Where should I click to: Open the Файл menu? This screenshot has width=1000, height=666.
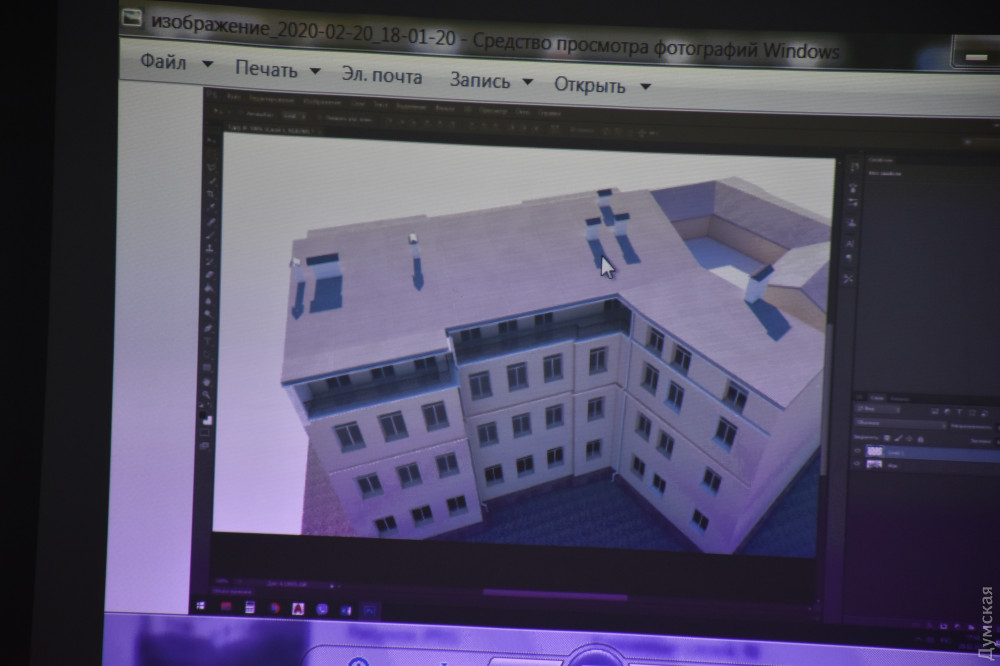pyautogui.click(x=163, y=62)
